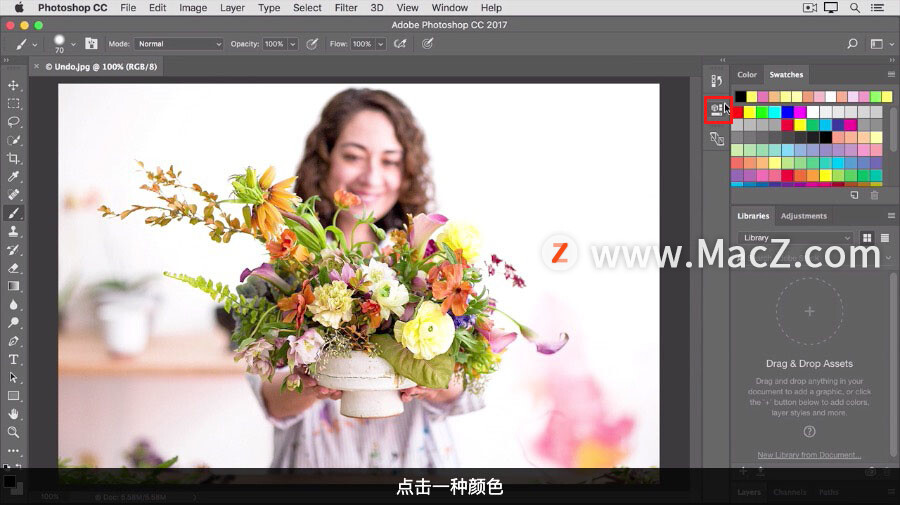Open the Swatches panel menu
The image size is (900, 505).
[x=891, y=75]
